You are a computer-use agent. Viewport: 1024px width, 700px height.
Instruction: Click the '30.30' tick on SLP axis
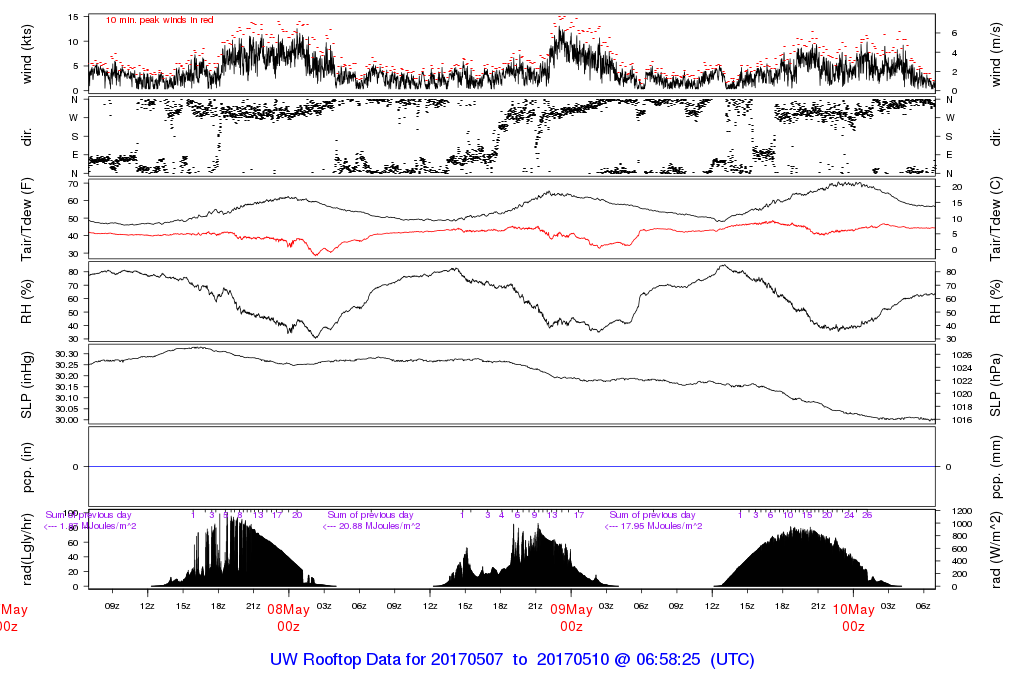67,354
